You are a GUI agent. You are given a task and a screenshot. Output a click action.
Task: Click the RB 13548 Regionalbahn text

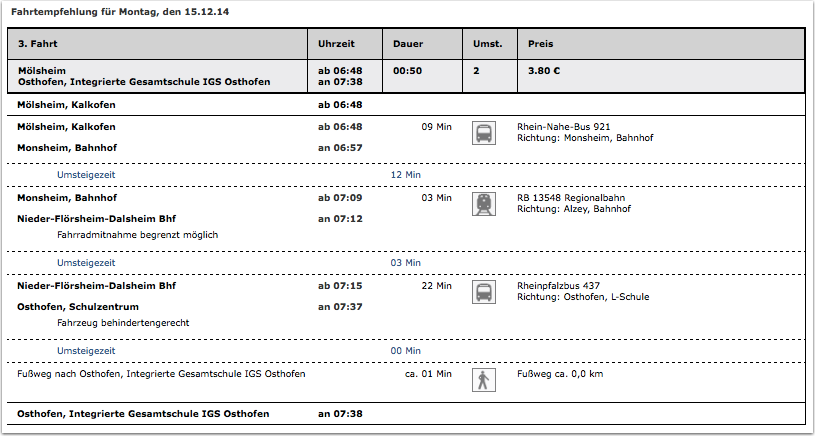571,198
